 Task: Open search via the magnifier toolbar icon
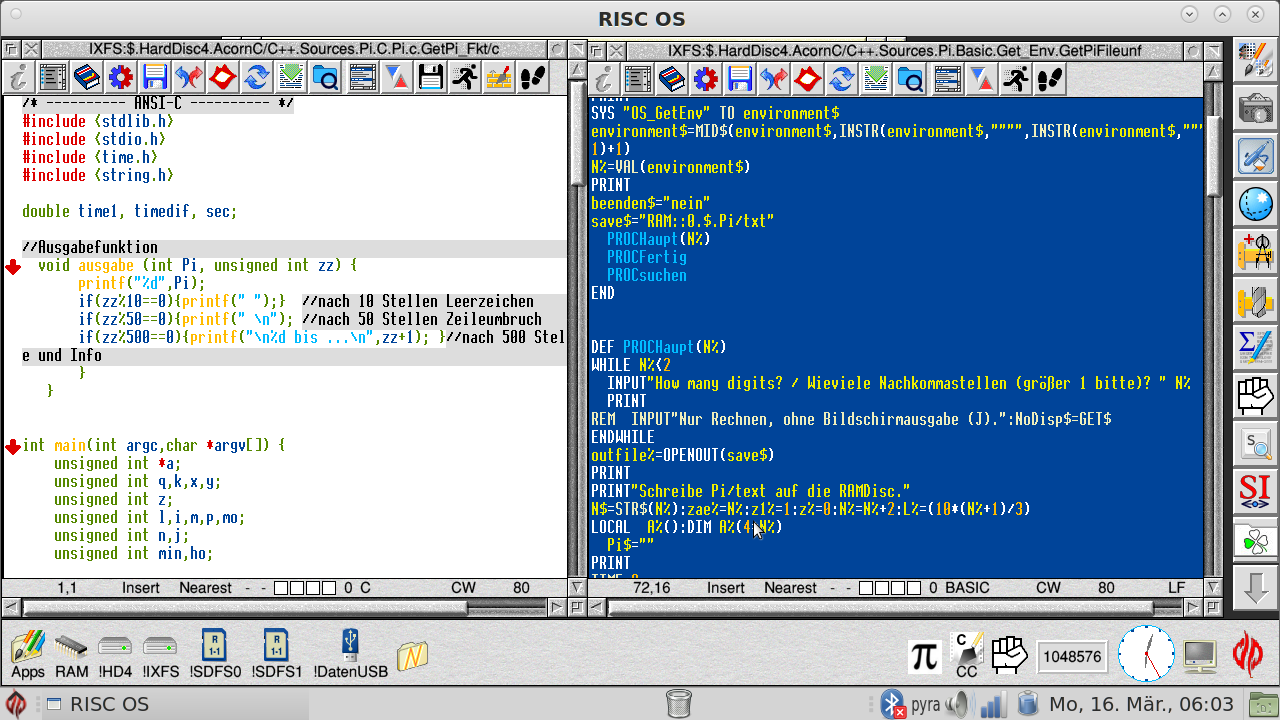coord(325,78)
